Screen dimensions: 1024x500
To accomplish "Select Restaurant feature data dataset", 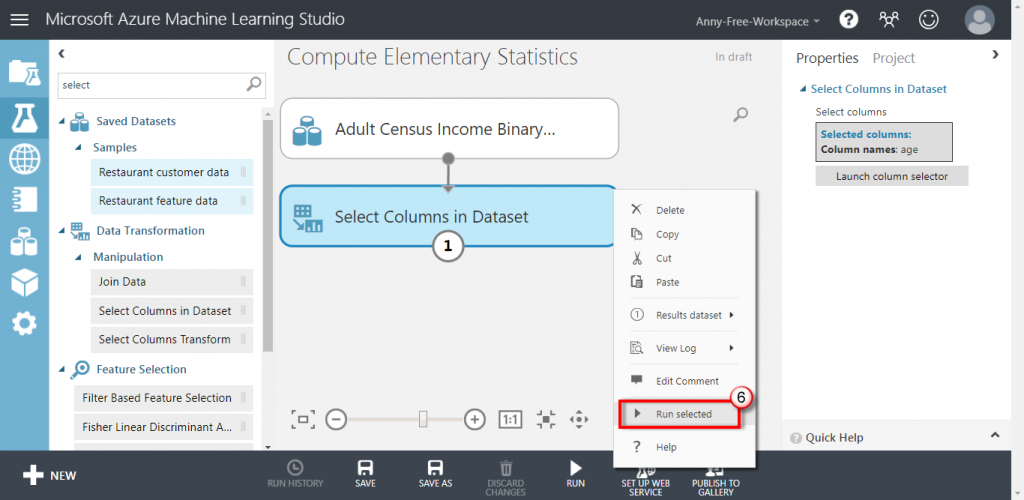I will (x=172, y=201).
